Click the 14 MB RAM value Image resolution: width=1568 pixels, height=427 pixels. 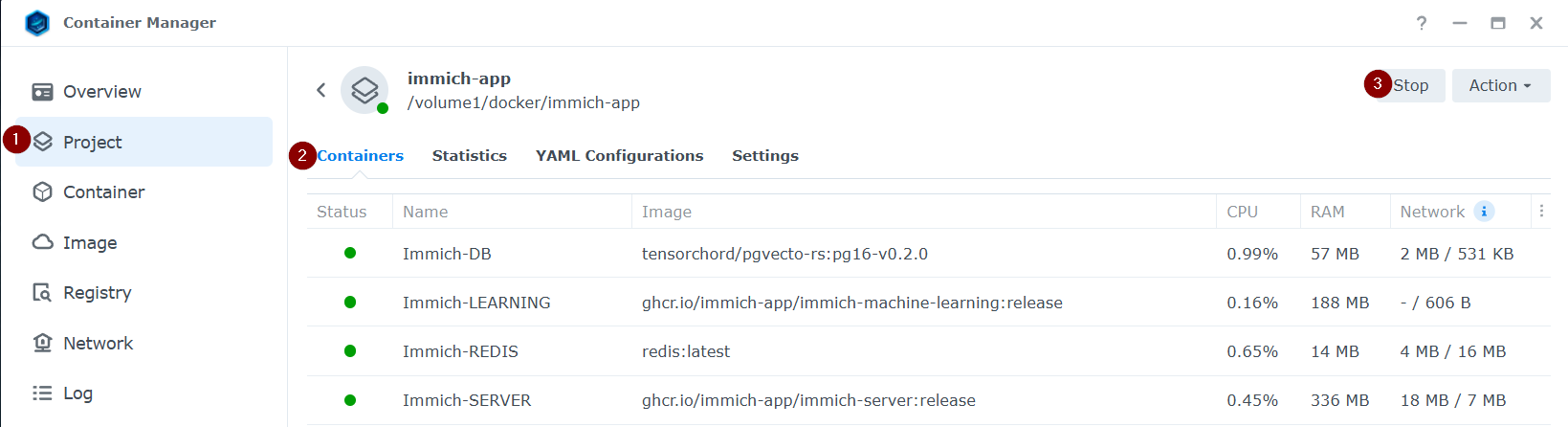click(x=1335, y=351)
